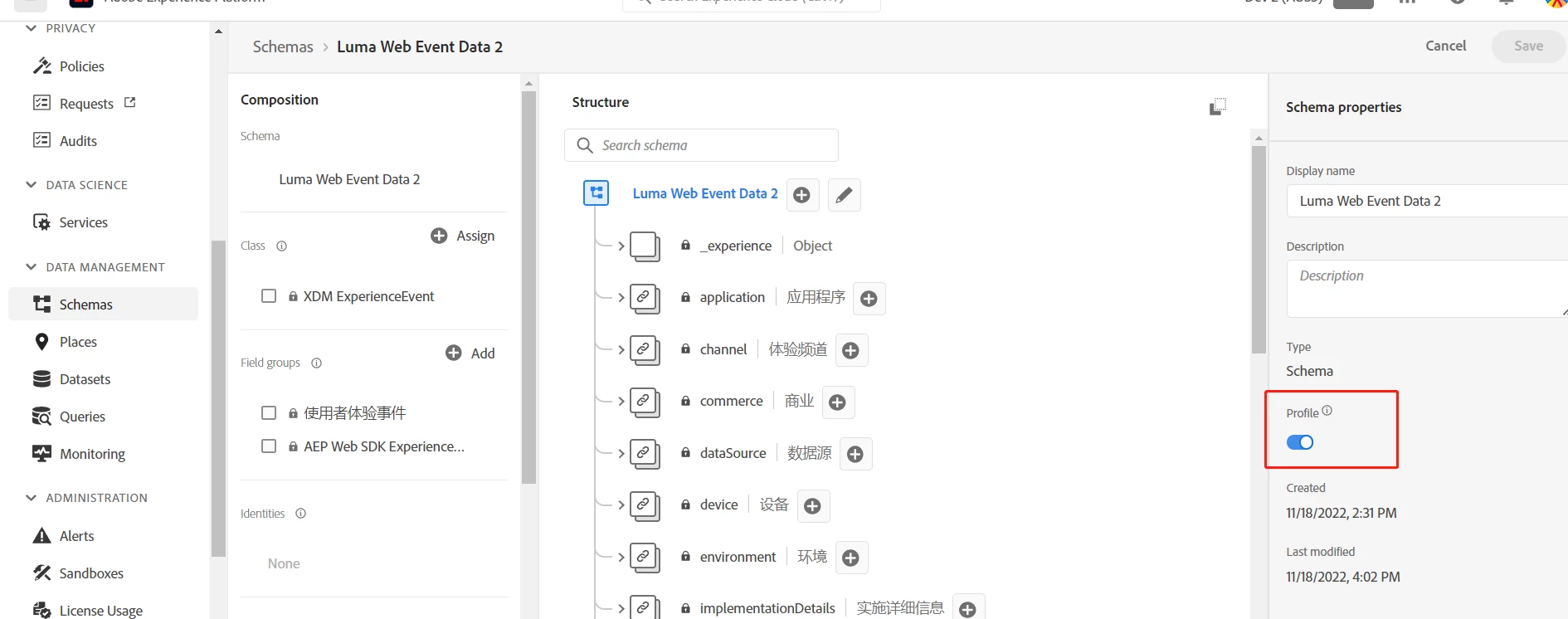The image size is (1568, 619).
Task: Expand the dataSource node
Action: click(x=621, y=453)
